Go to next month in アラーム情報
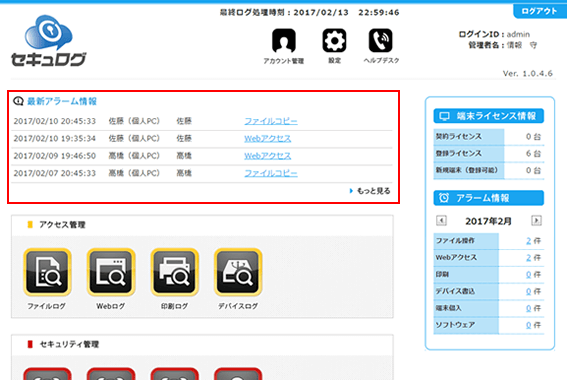 click(536, 221)
